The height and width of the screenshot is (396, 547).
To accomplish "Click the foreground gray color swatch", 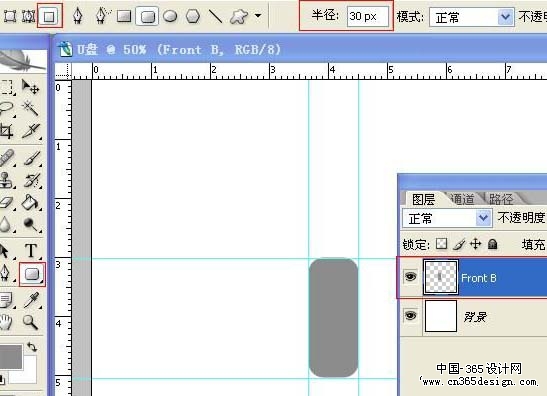I will click(x=11, y=357).
